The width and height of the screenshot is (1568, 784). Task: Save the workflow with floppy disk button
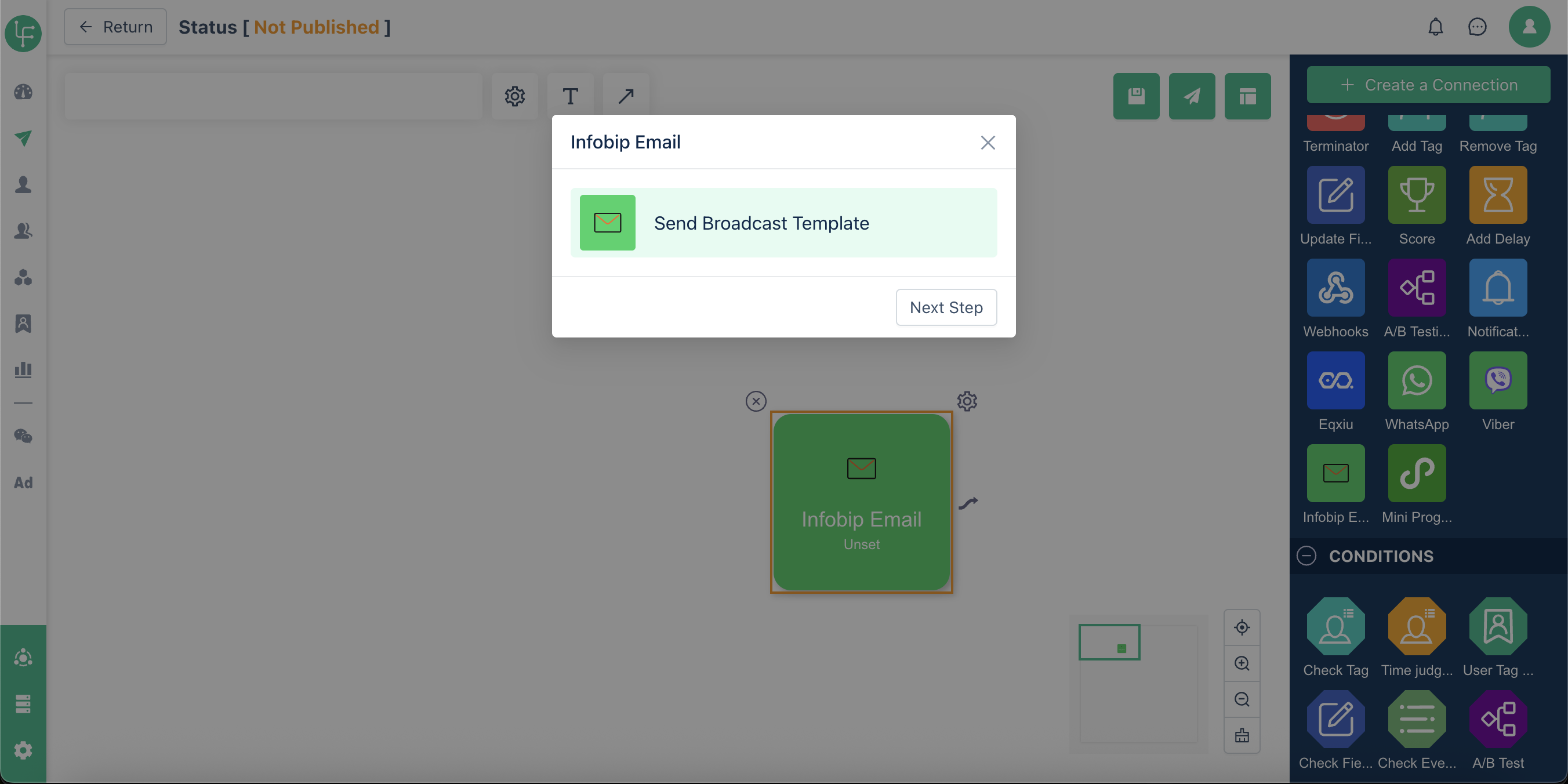coord(1136,96)
